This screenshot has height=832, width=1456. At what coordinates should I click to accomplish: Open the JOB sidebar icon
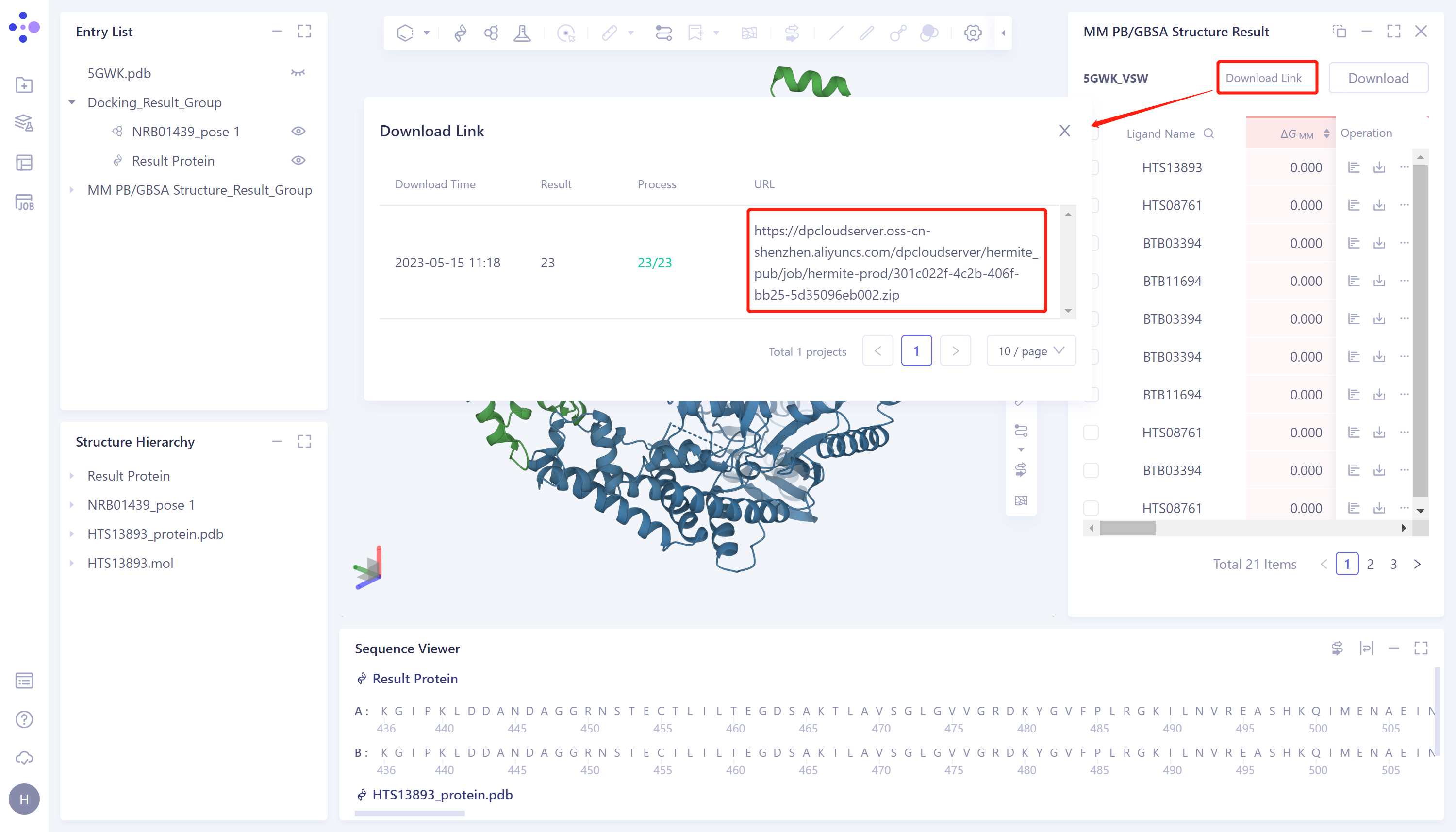pyautogui.click(x=24, y=202)
